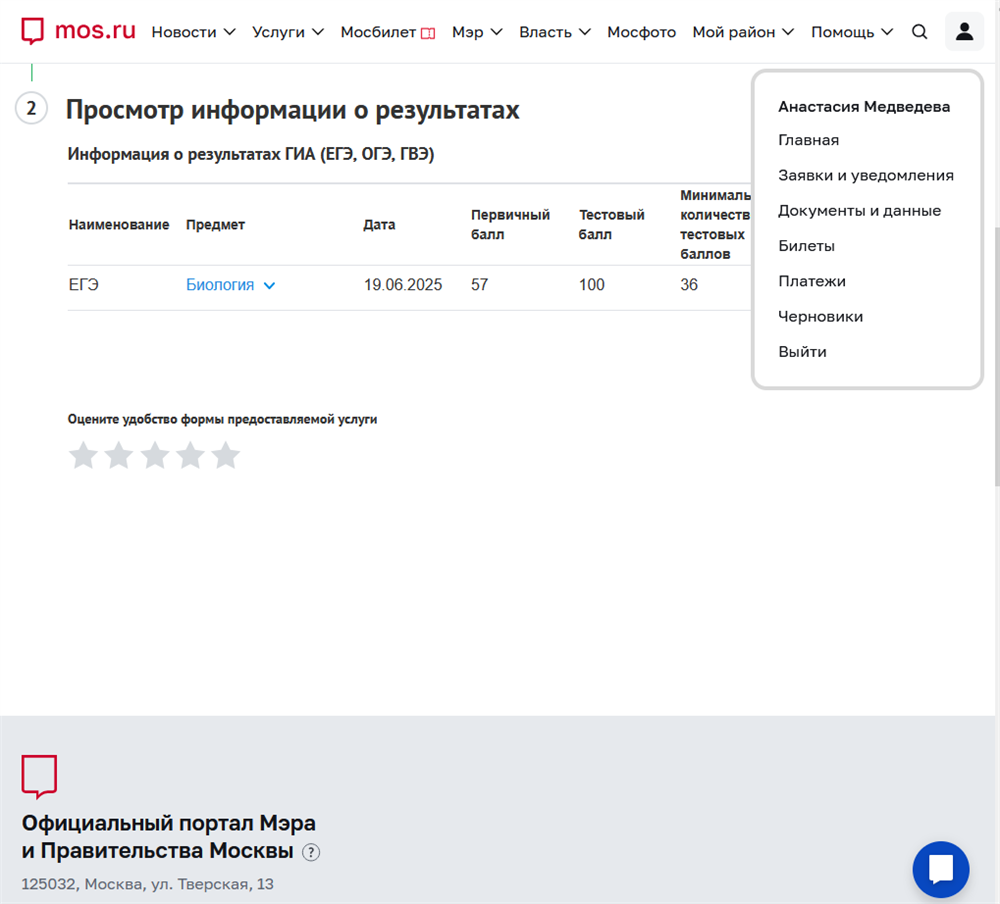The image size is (1000, 904).
Task: Click the Первичный балл column header
Action: point(510,225)
